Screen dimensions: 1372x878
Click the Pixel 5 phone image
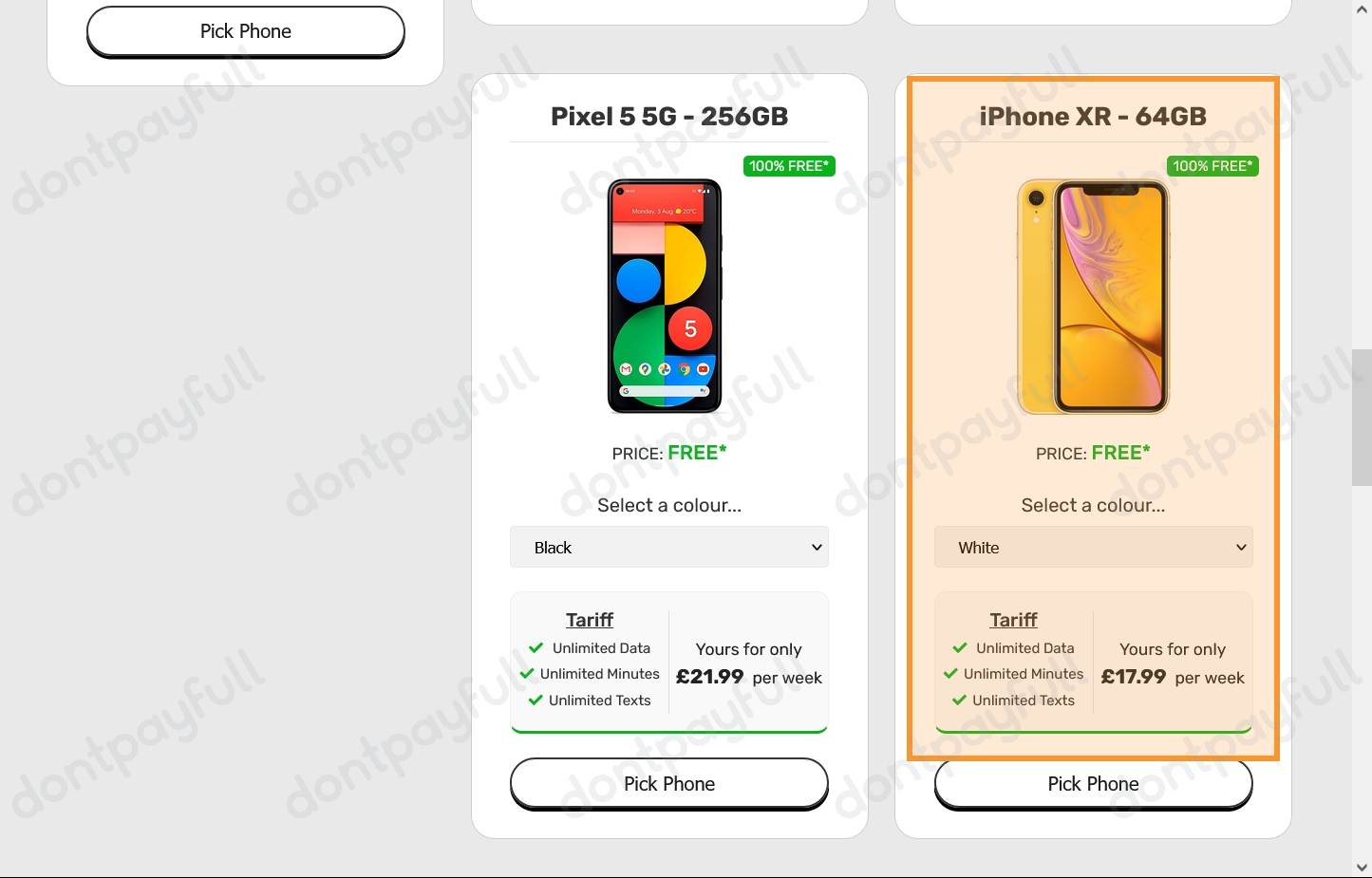665,296
